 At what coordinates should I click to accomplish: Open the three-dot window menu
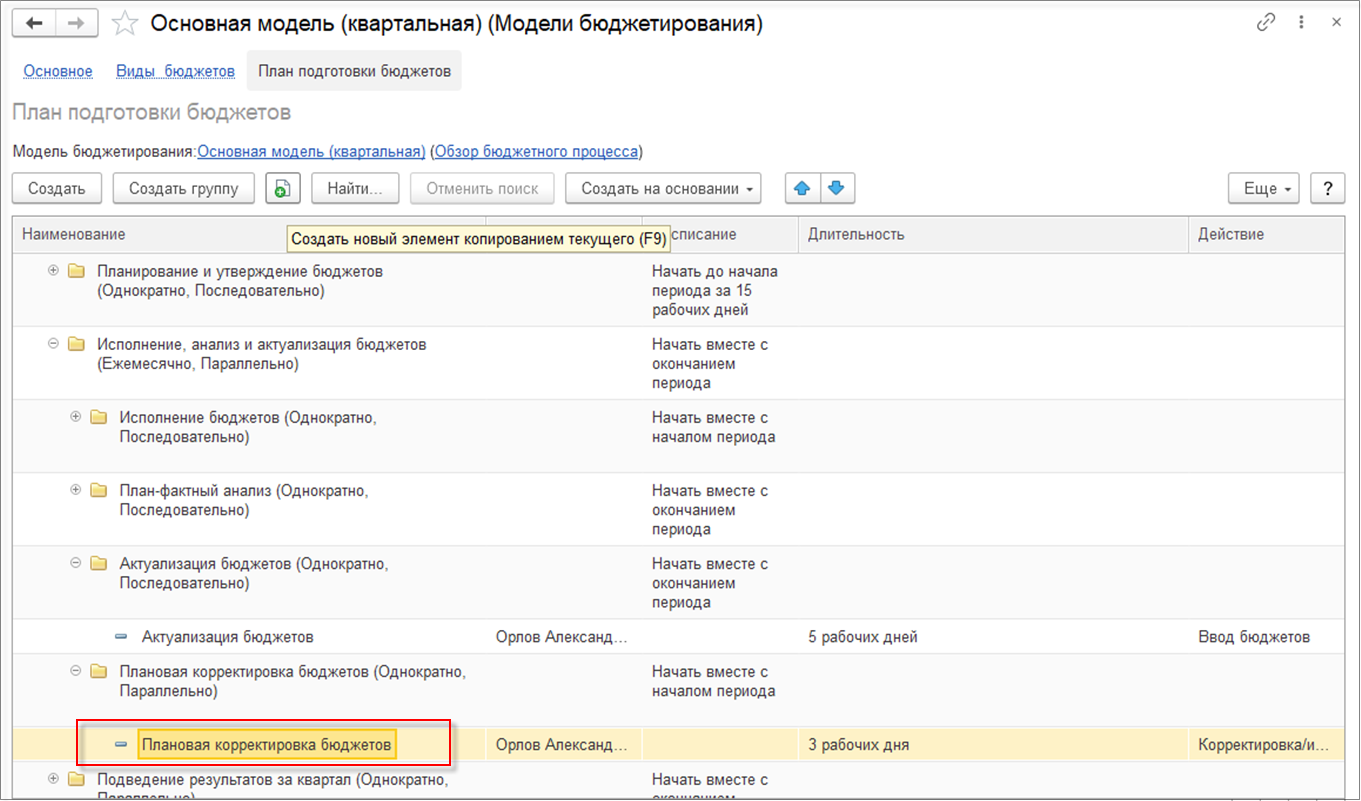click(x=1301, y=22)
